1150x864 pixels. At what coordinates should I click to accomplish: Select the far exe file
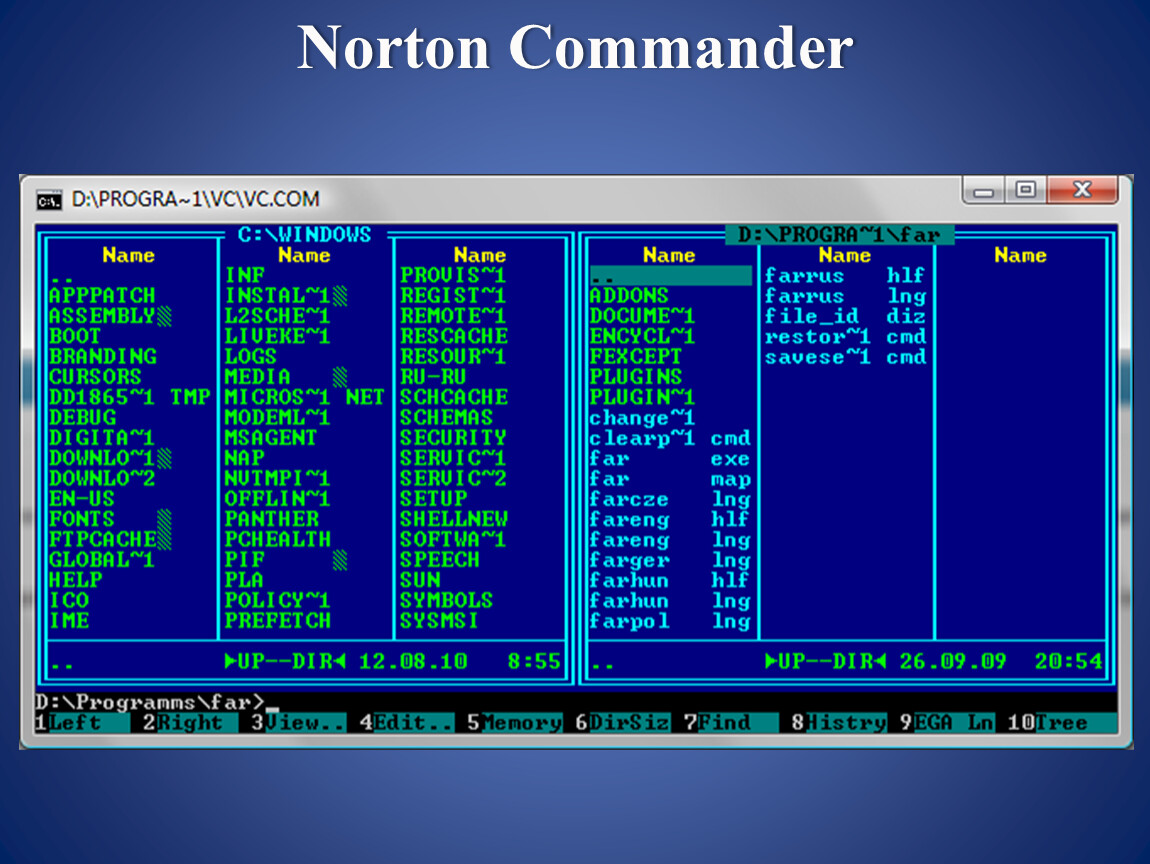(670, 458)
